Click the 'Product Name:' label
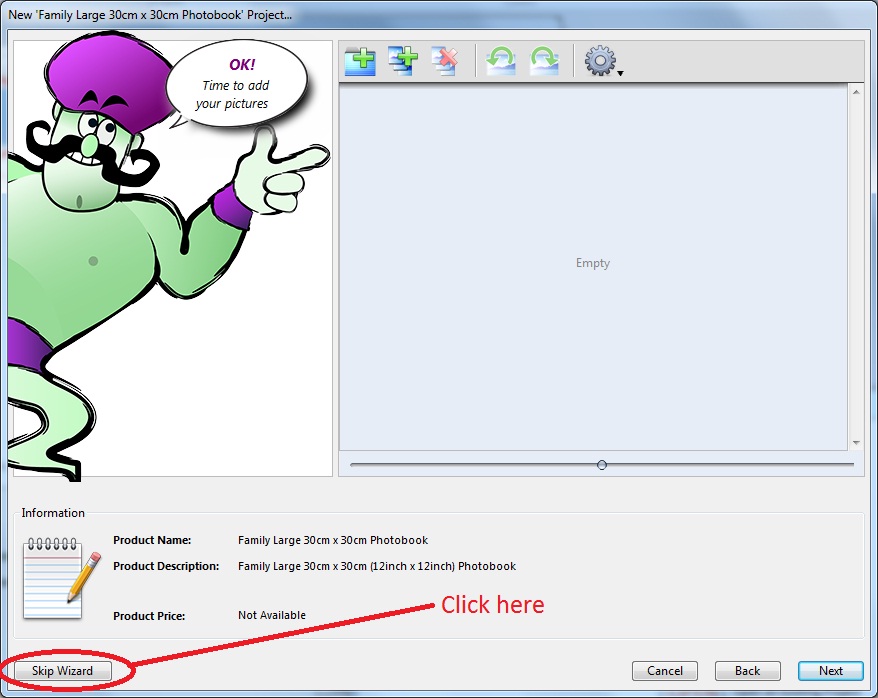The width and height of the screenshot is (878, 698). [152, 540]
